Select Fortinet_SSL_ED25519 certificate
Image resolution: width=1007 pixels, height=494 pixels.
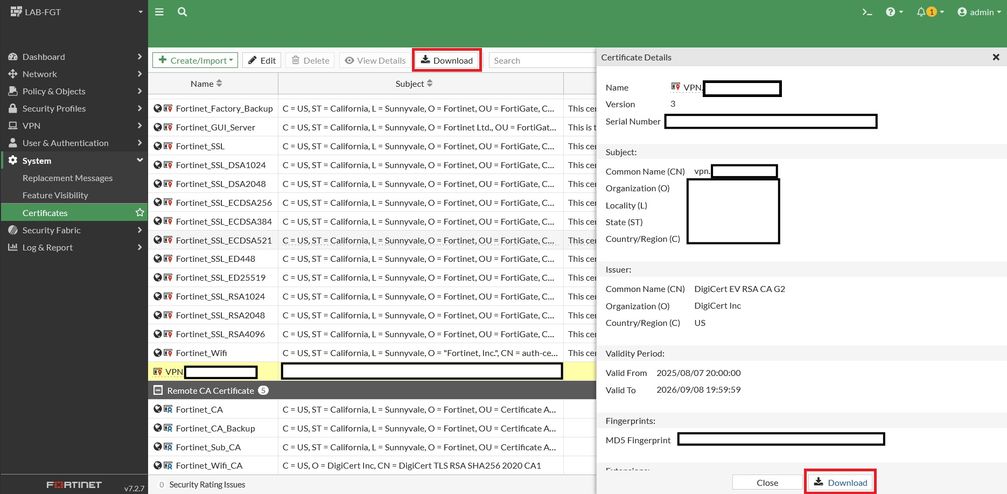pyautogui.click(x=372, y=278)
